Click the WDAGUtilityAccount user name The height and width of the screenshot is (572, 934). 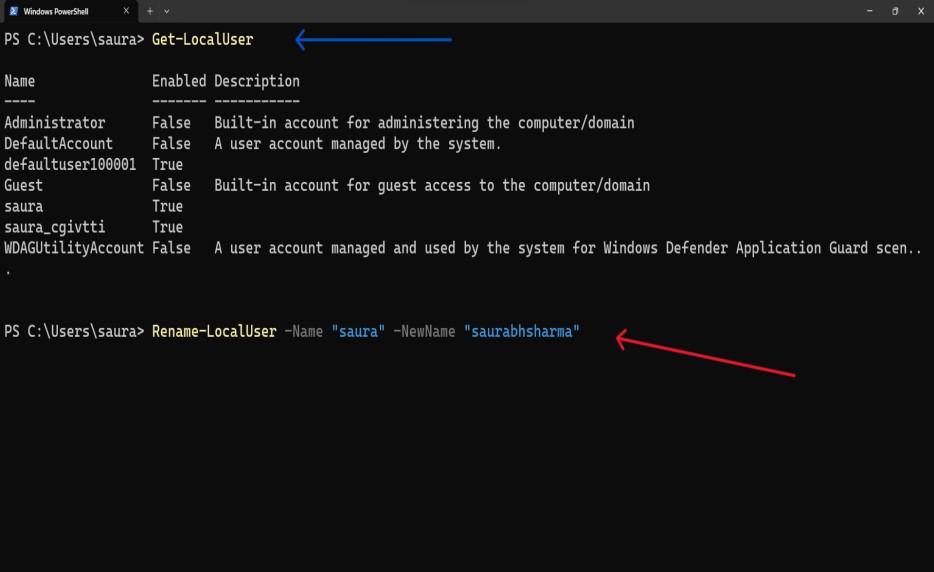[74, 248]
